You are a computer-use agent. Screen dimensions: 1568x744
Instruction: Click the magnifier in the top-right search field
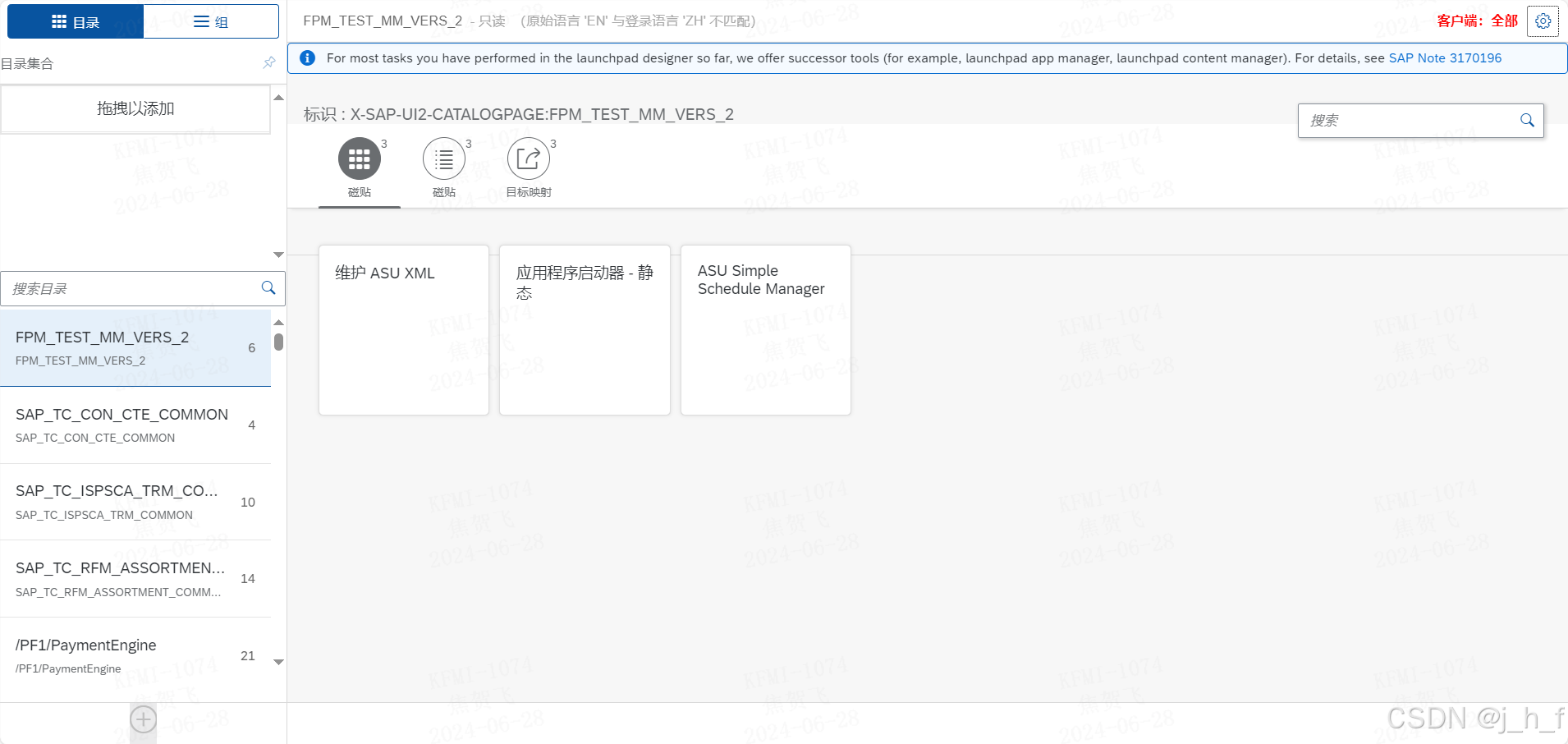[x=1527, y=121]
